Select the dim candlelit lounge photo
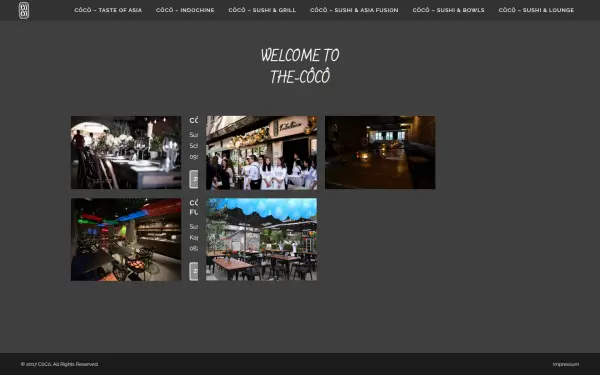The width and height of the screenshot is (600, 375). click(x=380, y=152)
